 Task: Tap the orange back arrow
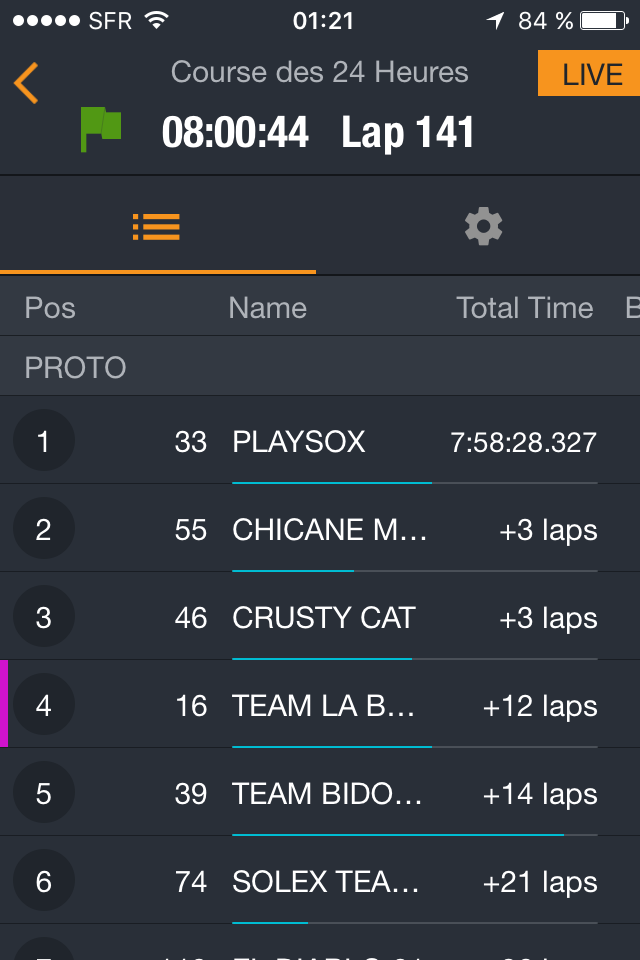26,83
